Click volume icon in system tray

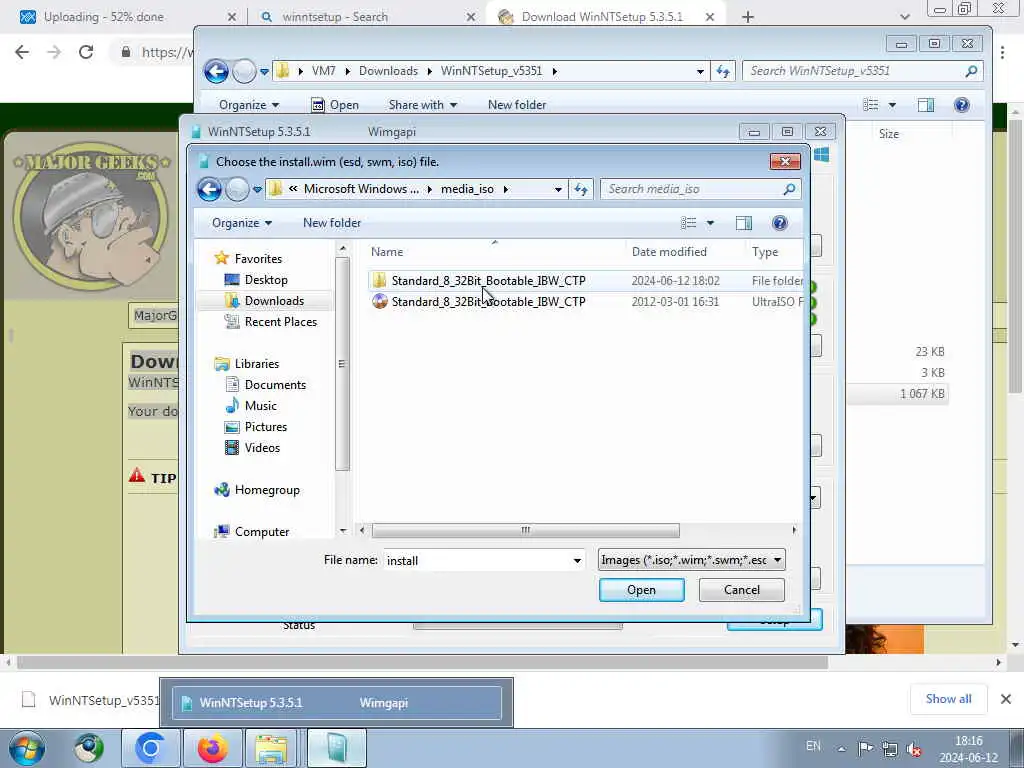coord(914,748)
